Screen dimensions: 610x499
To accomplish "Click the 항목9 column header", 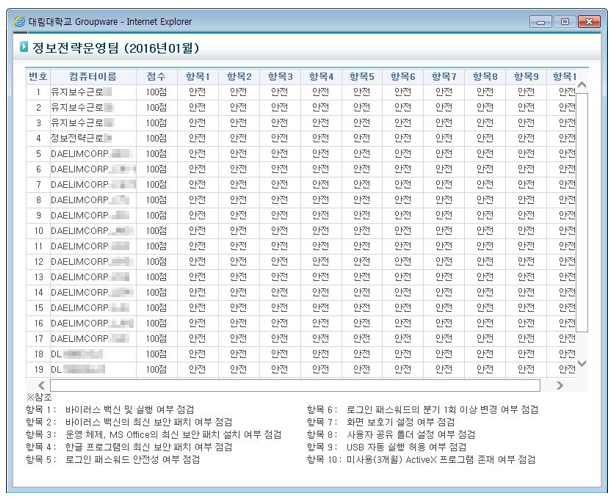I will pos(526,76).
